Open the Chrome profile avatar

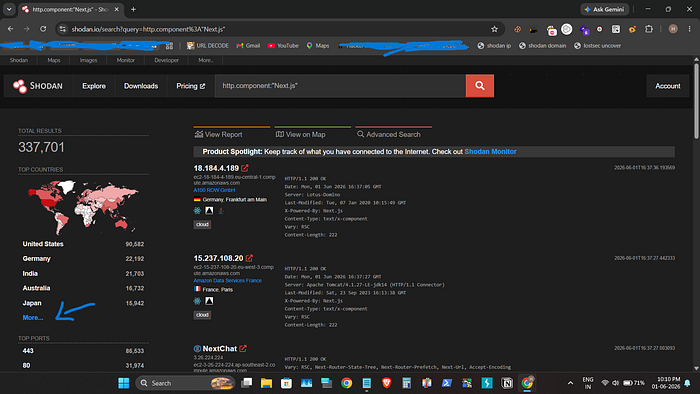pyautogui.click(x=673, y=29)
